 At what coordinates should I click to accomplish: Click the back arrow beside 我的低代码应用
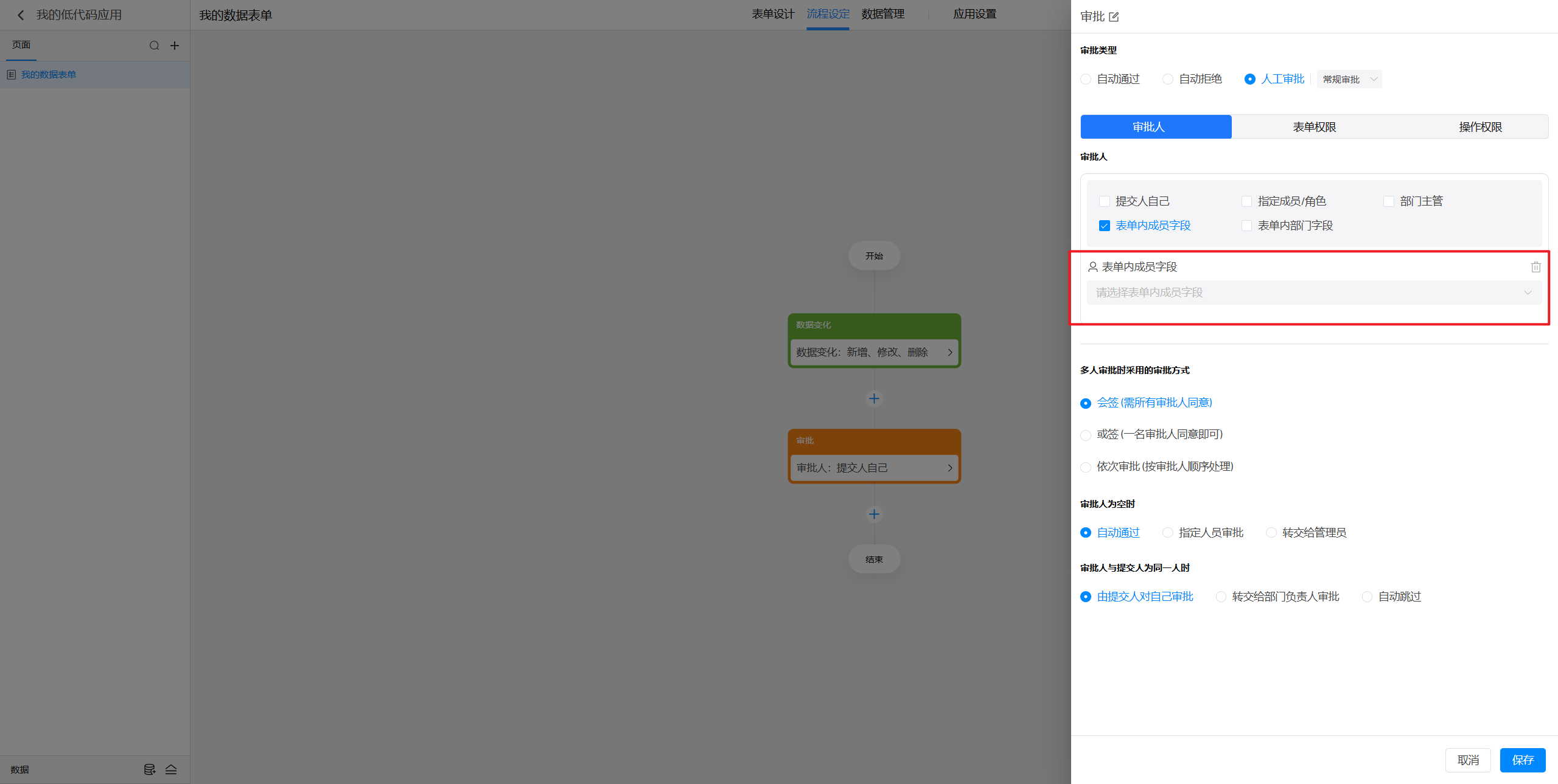tap(21, 15)
